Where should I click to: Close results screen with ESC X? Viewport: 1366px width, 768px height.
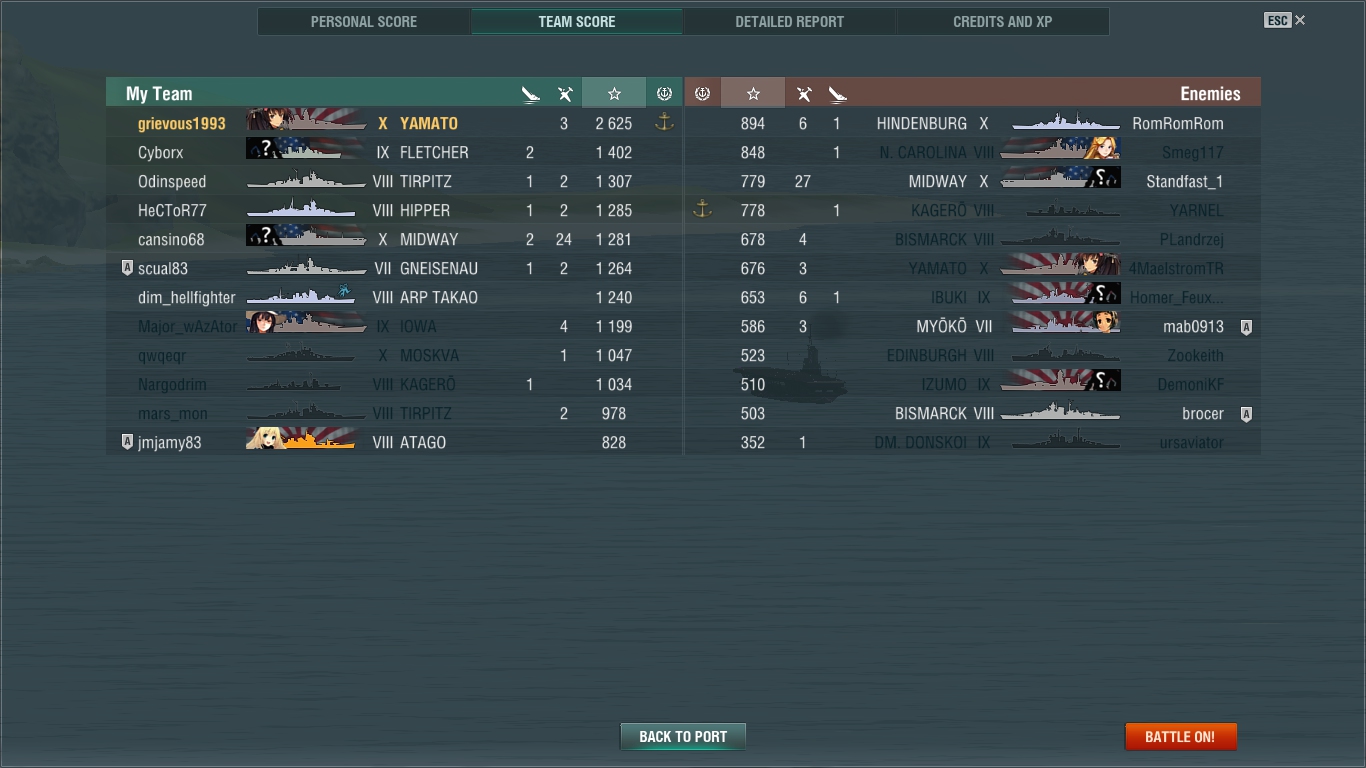1285,20
